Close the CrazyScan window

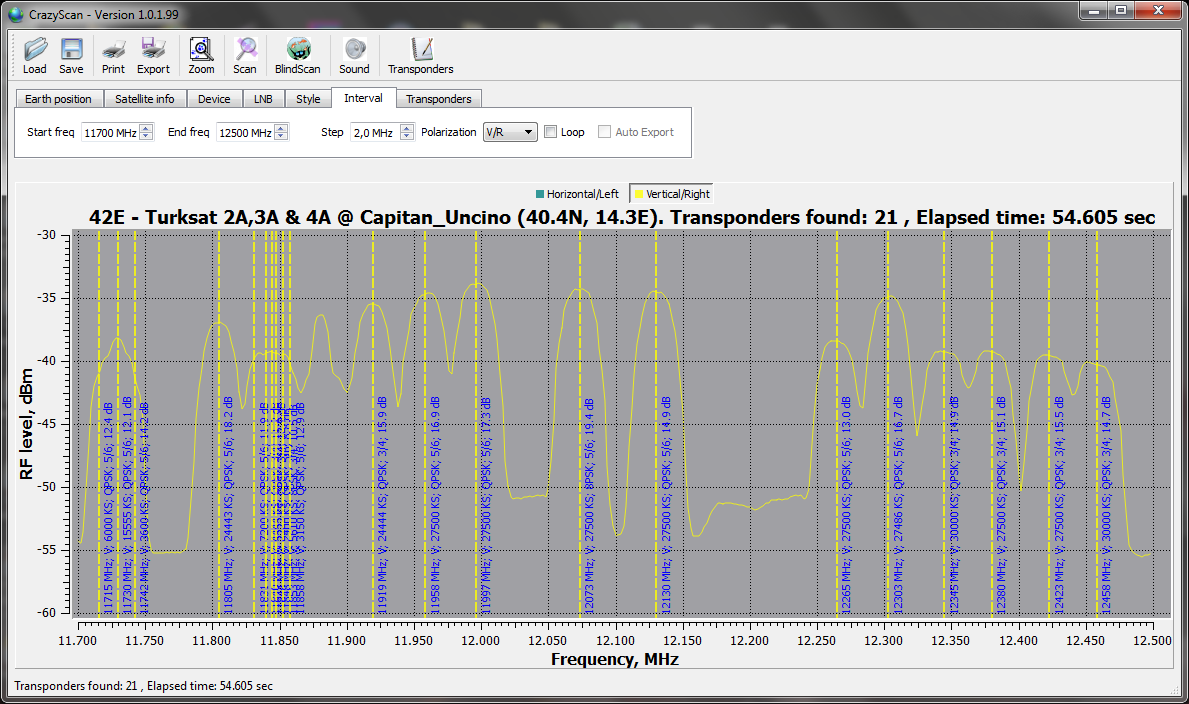pos(1158,10)
